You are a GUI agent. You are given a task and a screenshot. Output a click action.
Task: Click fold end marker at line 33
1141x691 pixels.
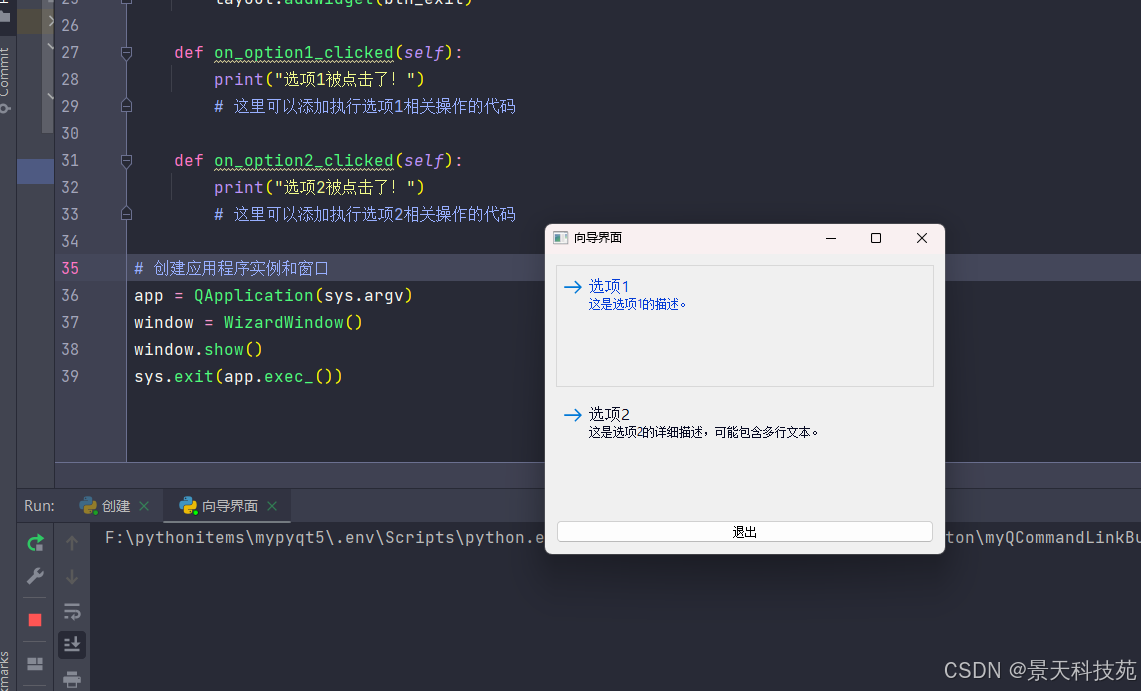click(126, 214)
